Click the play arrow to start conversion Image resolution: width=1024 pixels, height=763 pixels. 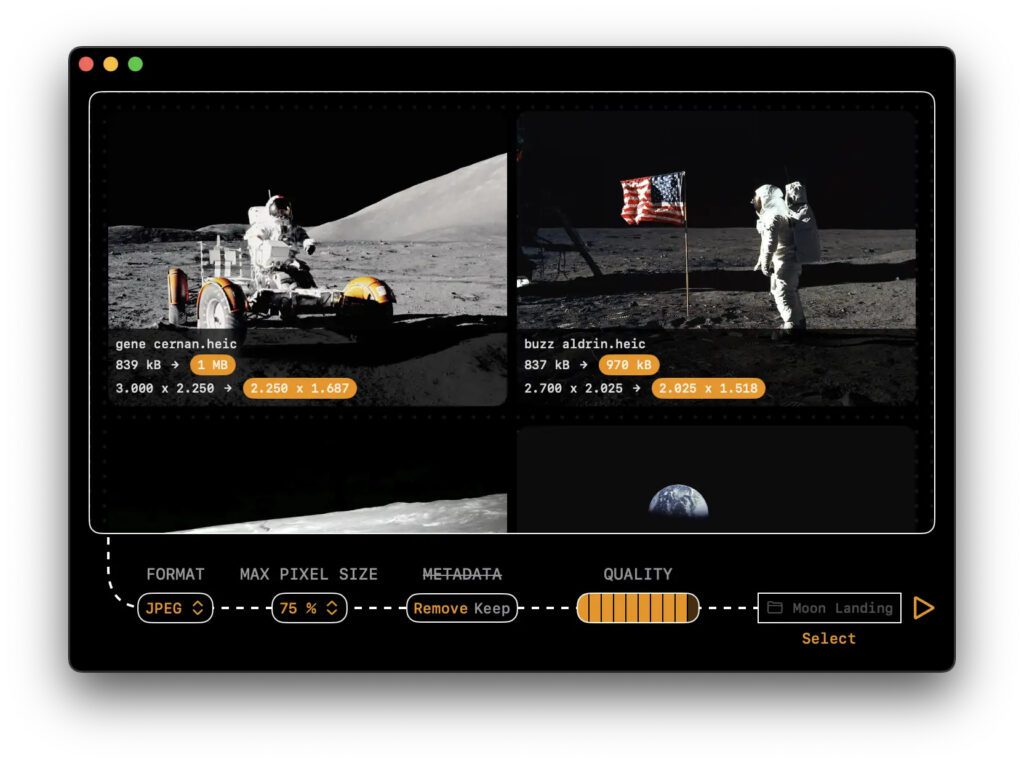click(x=923, y=608)
